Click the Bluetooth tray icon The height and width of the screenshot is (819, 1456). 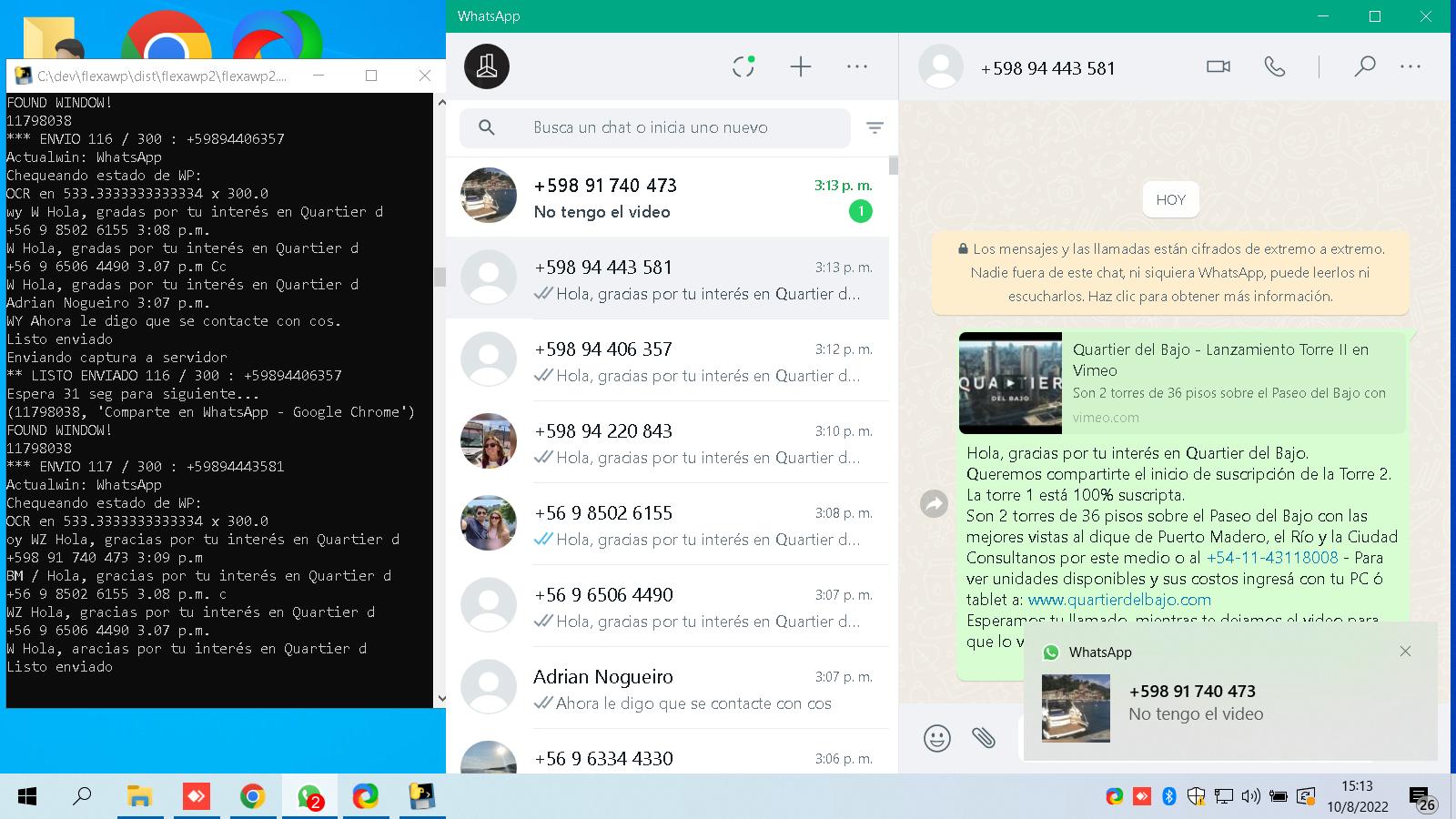coord(1169,797)
